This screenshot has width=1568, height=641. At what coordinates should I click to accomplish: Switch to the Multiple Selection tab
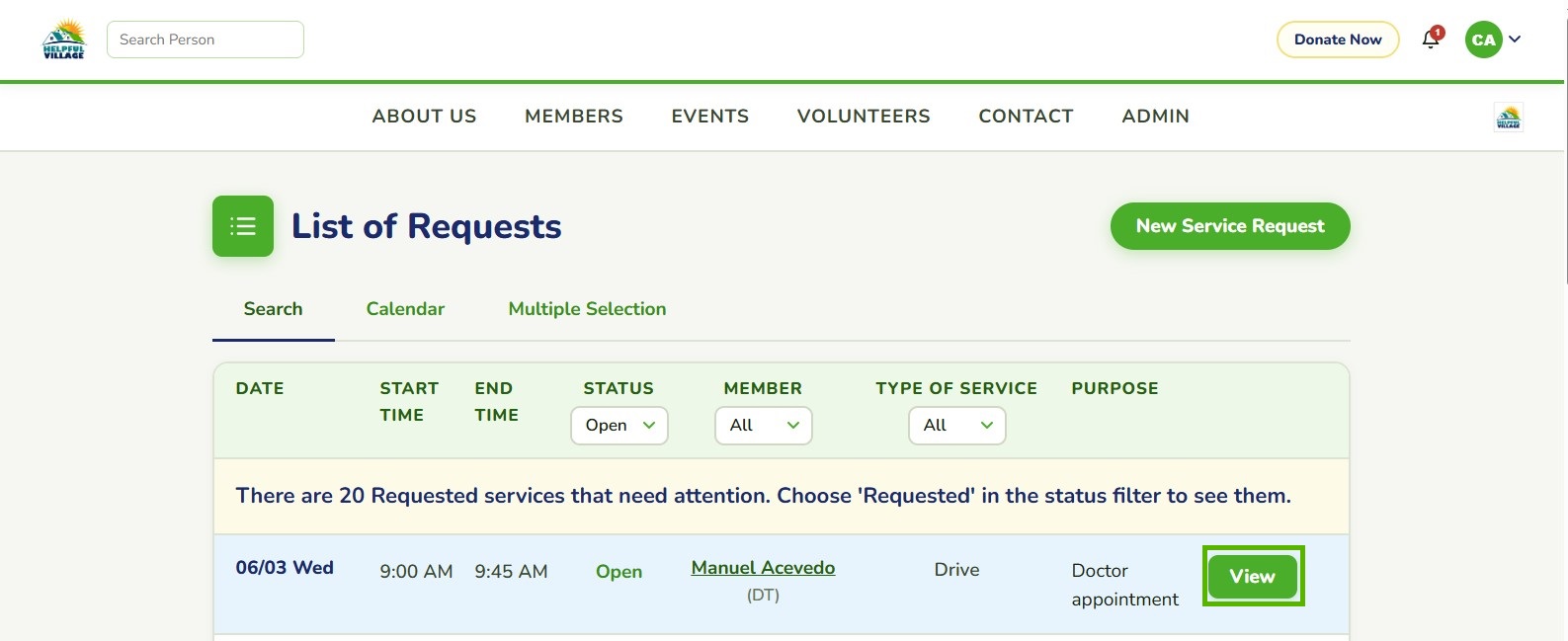tap(587, 309)
